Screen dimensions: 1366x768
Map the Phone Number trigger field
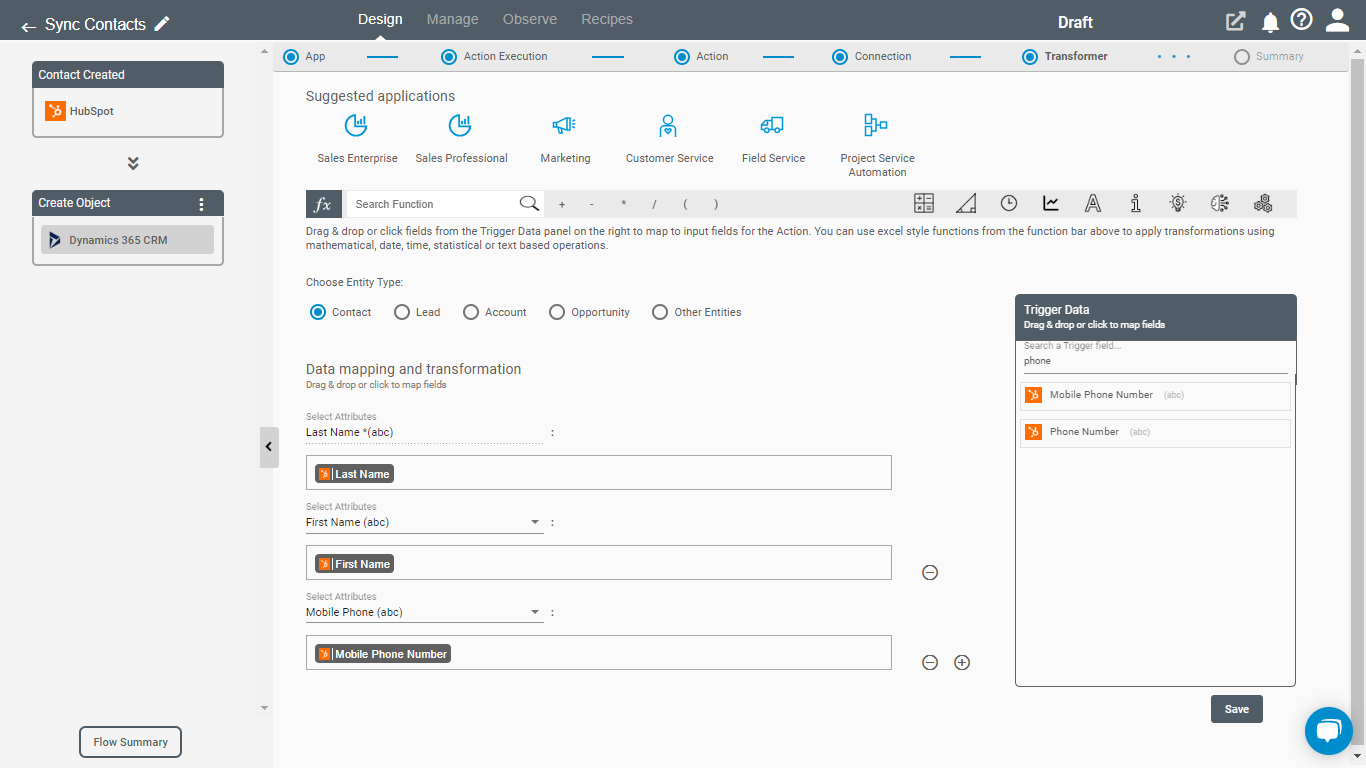[x=1155, y=433]
